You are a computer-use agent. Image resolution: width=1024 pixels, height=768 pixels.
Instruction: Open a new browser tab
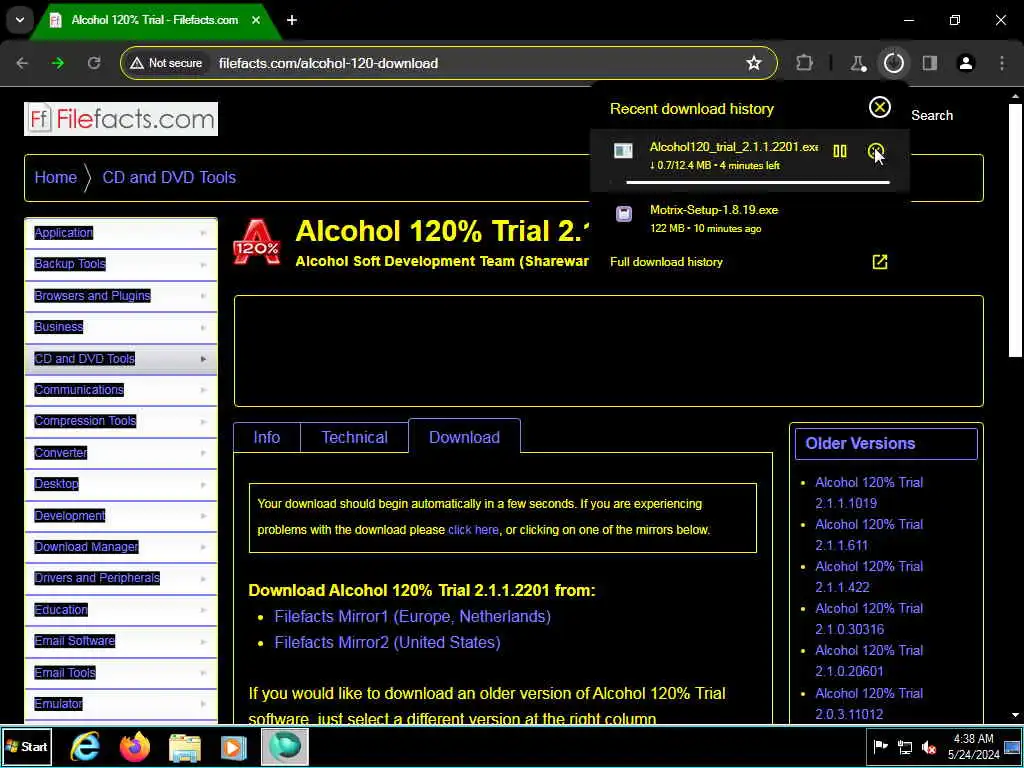292,20
